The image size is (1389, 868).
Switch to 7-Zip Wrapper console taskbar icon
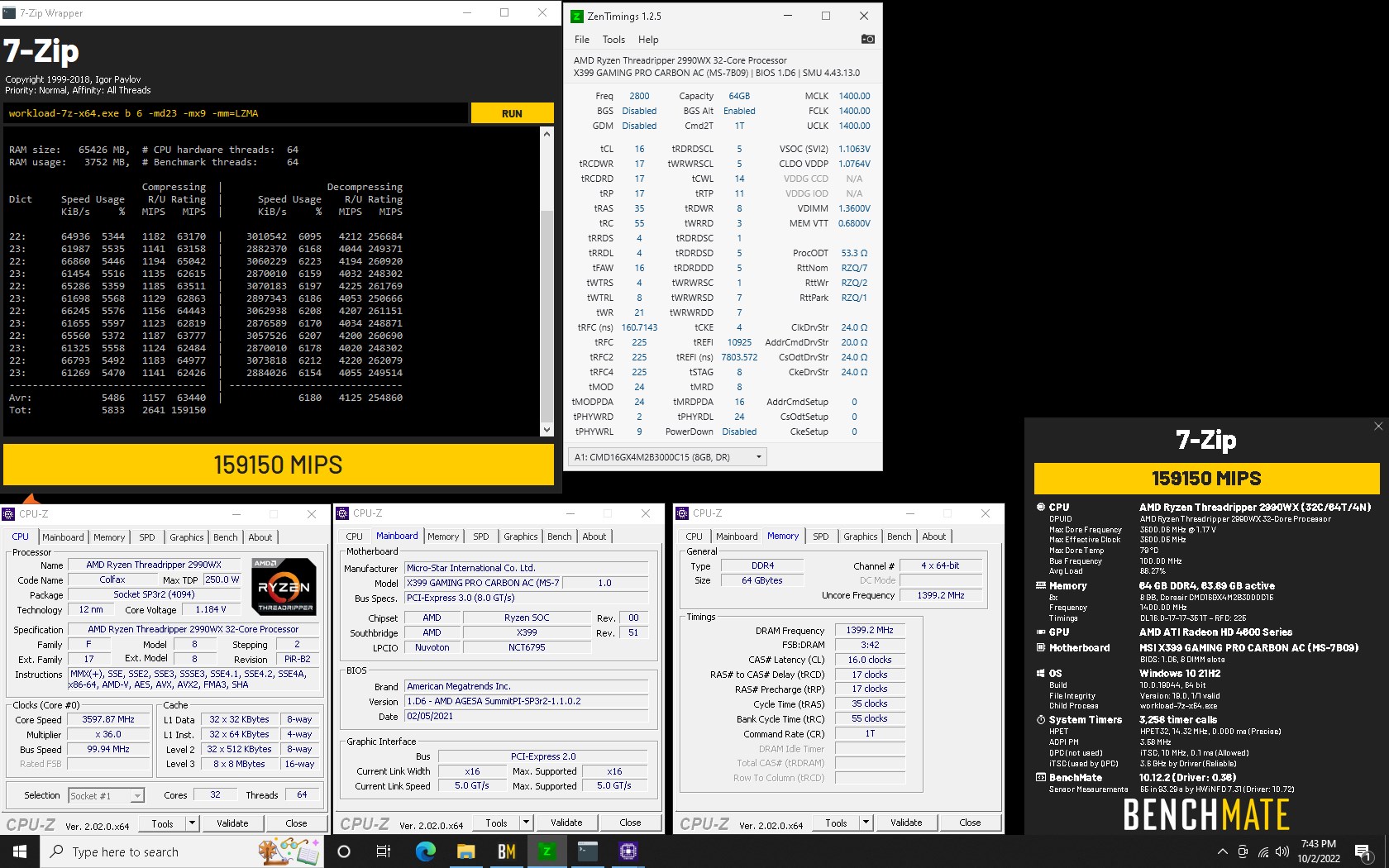[587, 851]
